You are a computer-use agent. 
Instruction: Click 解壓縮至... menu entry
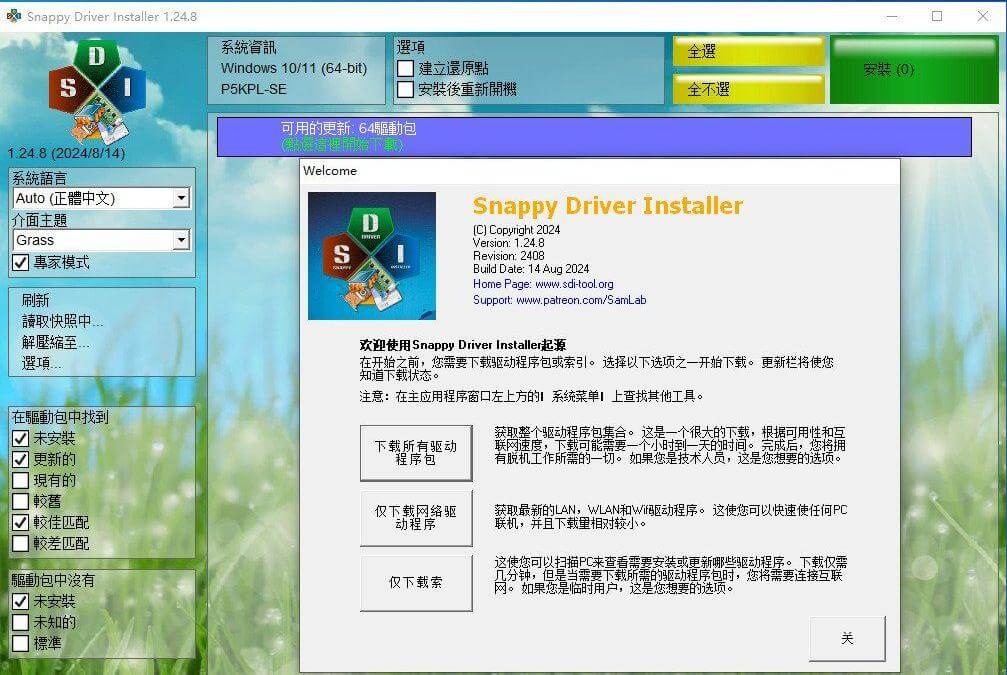(56, 342)
